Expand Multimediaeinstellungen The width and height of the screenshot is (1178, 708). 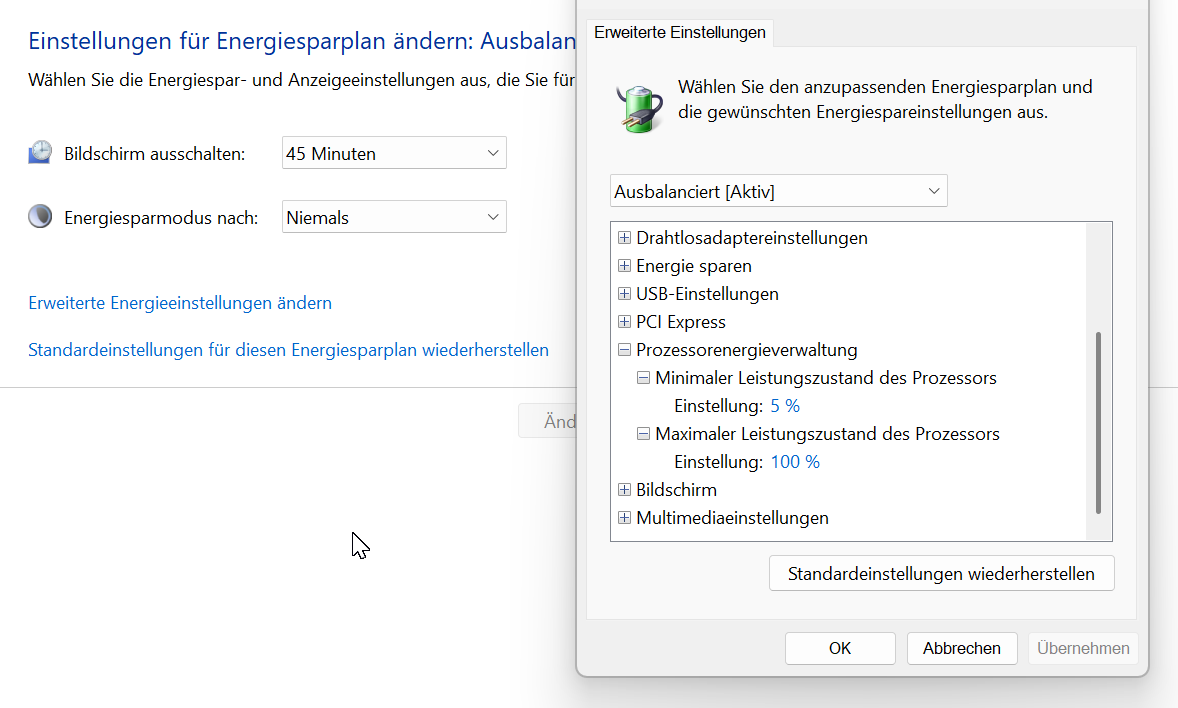click(624, 518)
